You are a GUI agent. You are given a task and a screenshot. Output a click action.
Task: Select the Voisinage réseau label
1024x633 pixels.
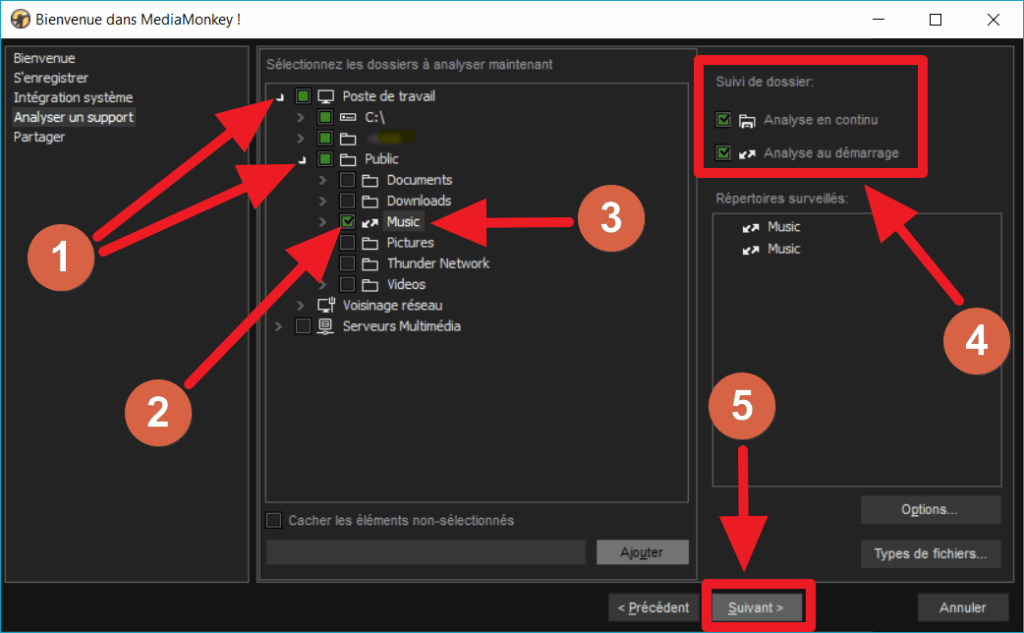(392, 305)
